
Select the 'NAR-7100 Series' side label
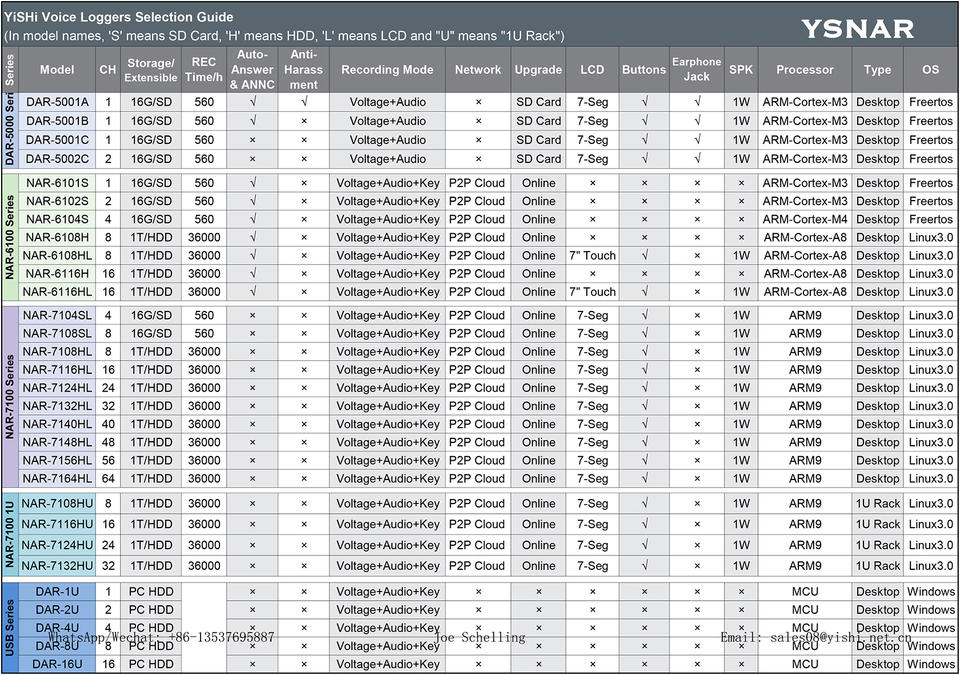[x=10, y=398]
